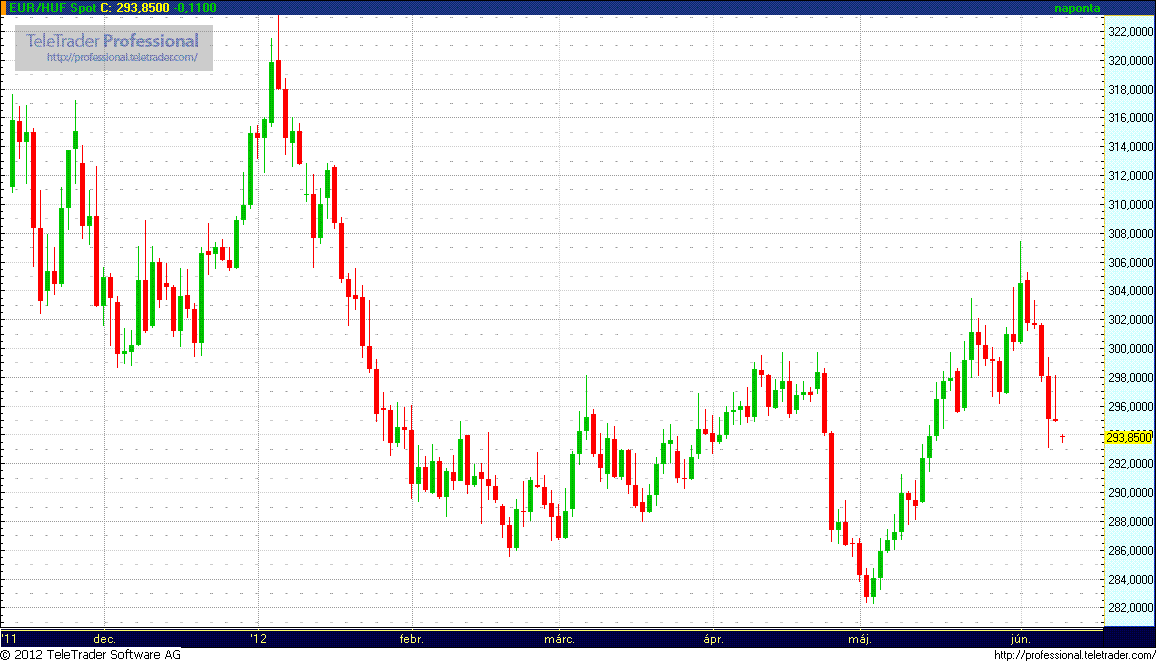This screenshot has width=1156, height=664.
Task: Click the máj. month label on time axis
Action: coord(860,639)
